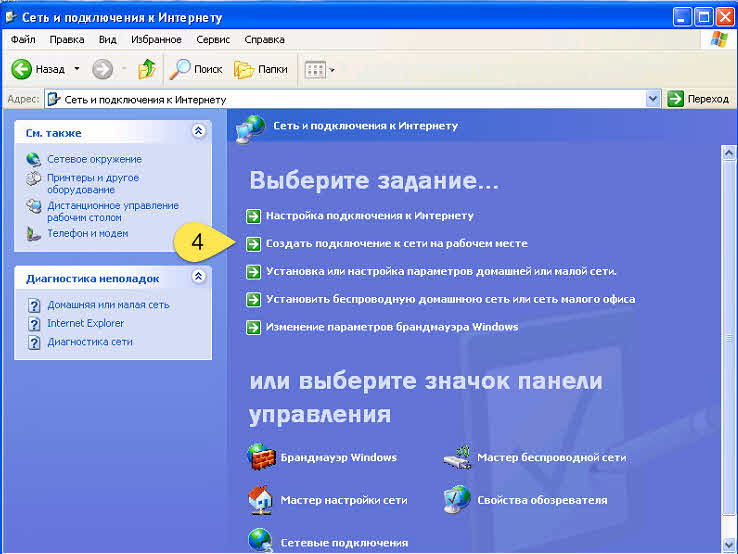Click arrow icon beside Установка или настройка параметров
The image size is (738, 554).
click(x=253, y=272)
